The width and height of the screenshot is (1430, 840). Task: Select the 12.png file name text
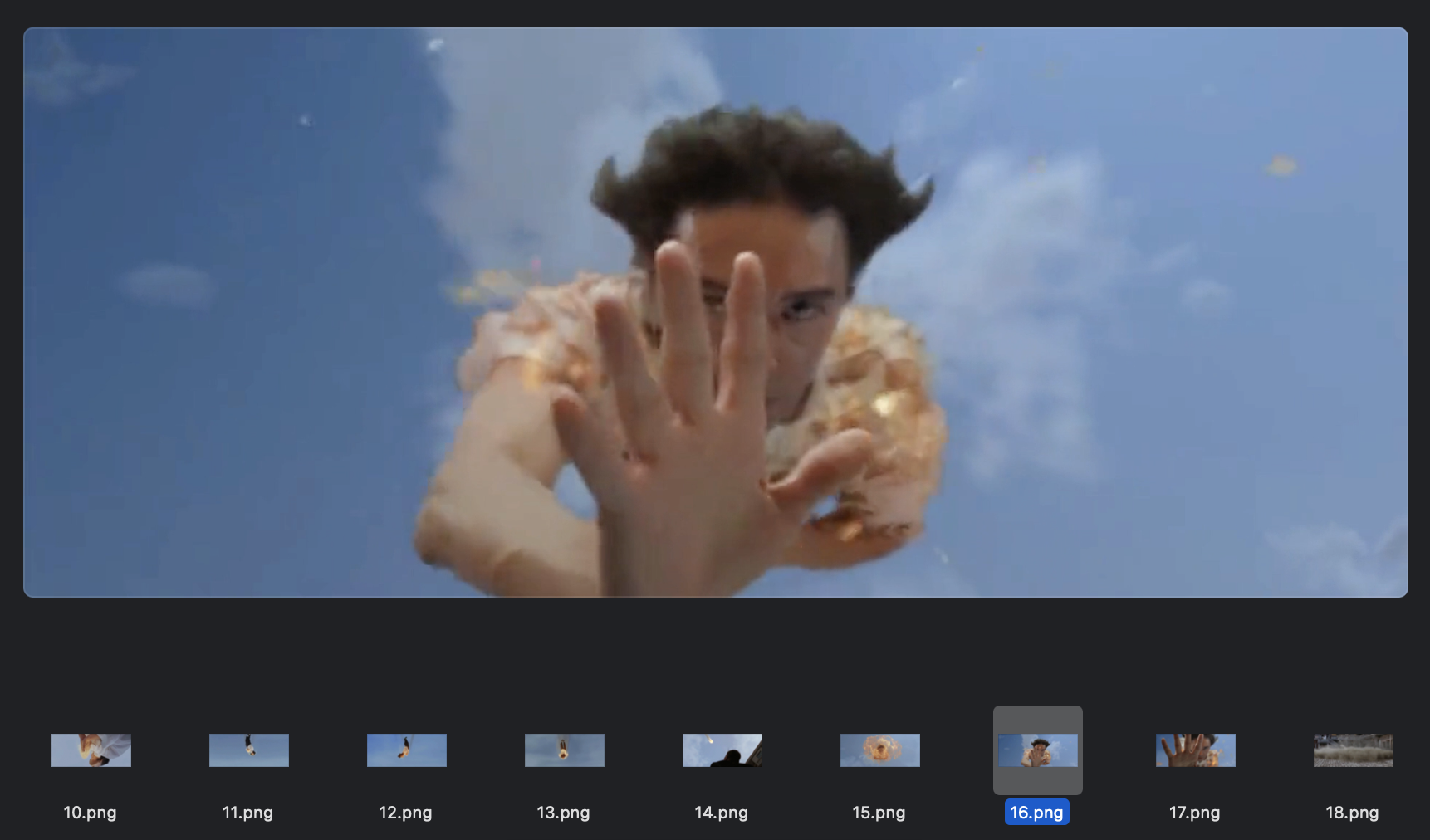[405, 813]
